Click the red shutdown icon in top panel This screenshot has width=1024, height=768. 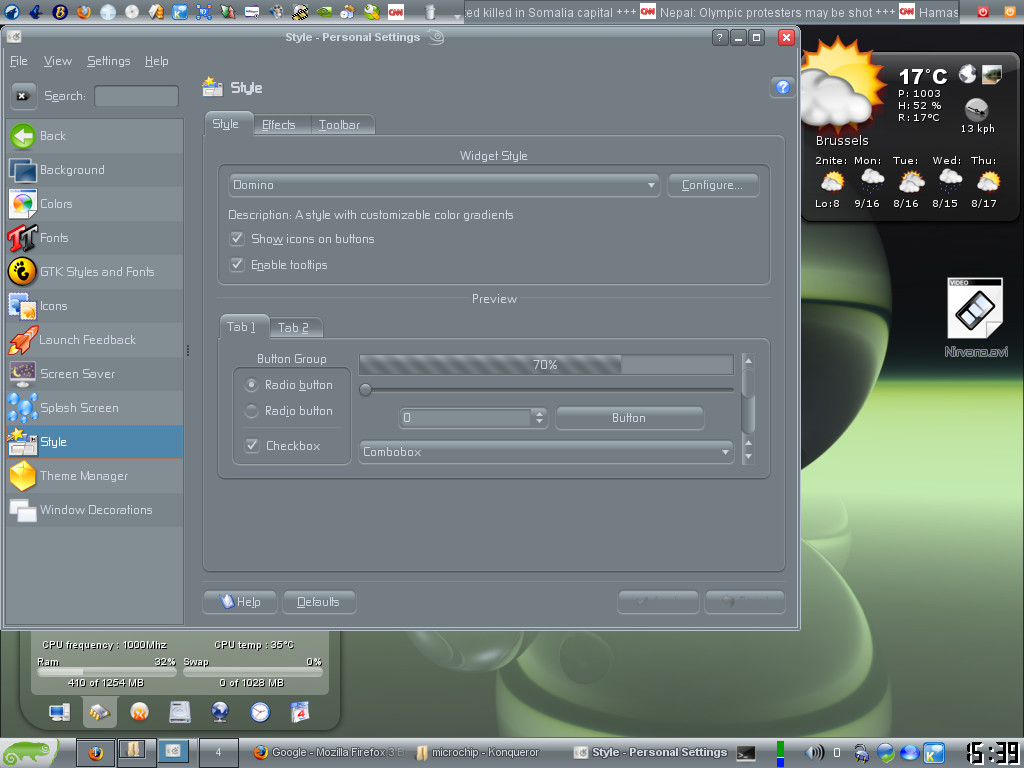(x=983, y=12)
